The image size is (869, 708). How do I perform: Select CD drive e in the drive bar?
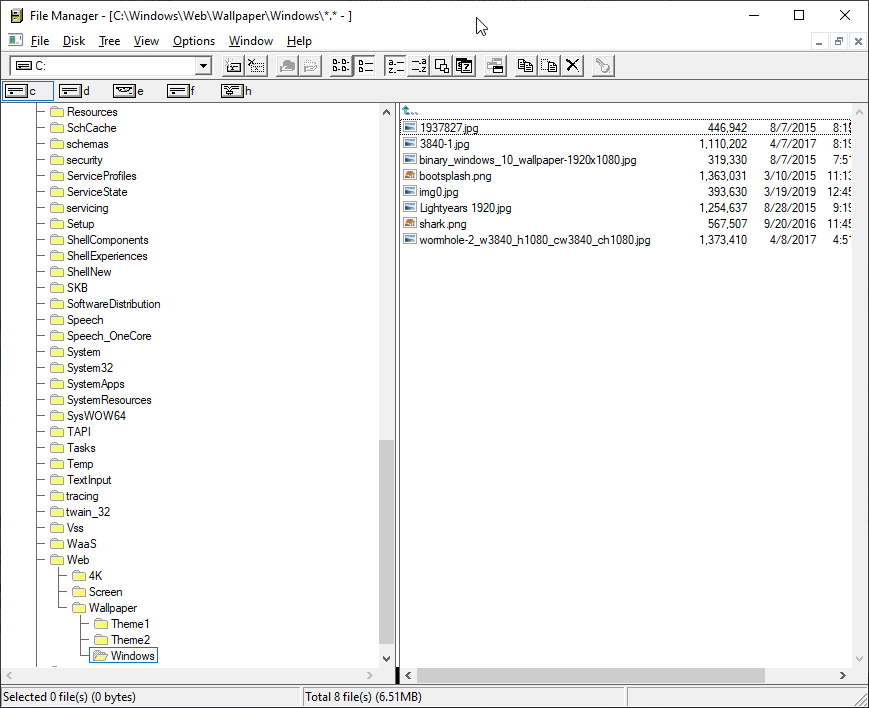[128, 91]
